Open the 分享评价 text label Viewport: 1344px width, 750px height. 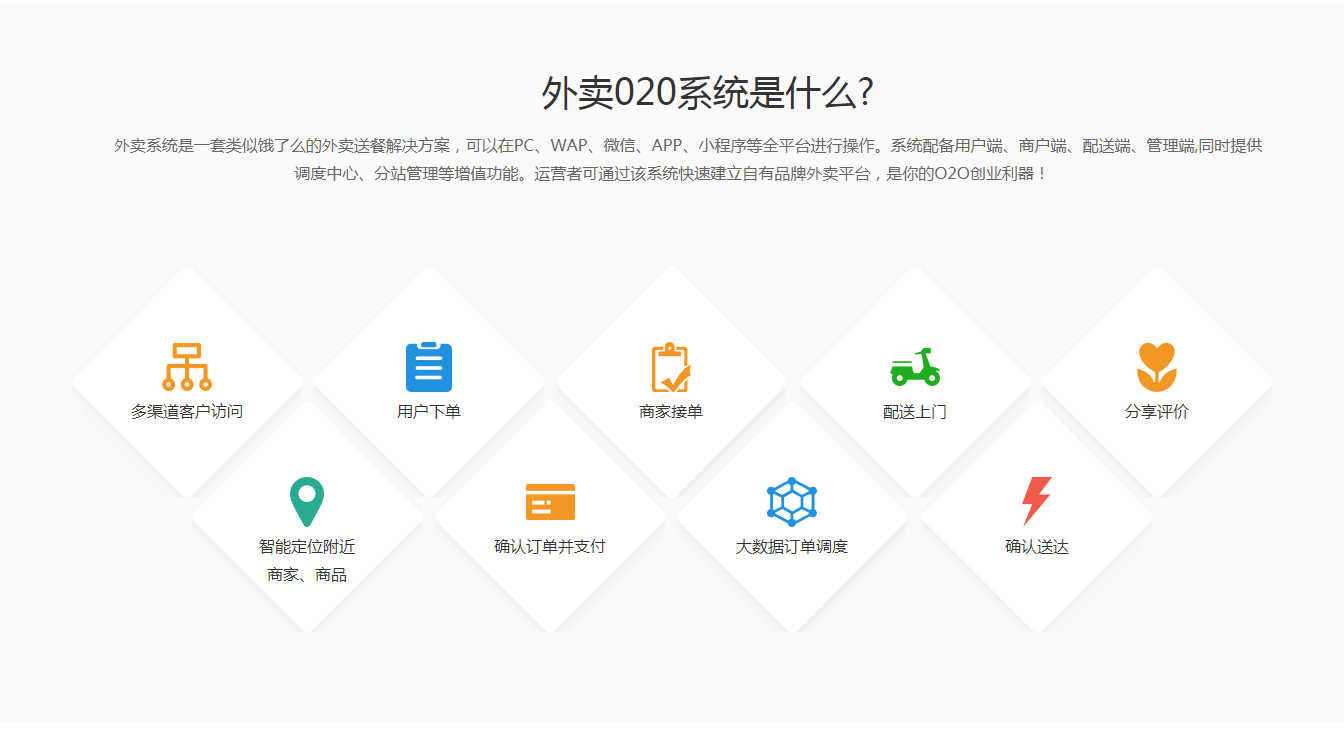pyautogui.click(x=1157, y=411)
